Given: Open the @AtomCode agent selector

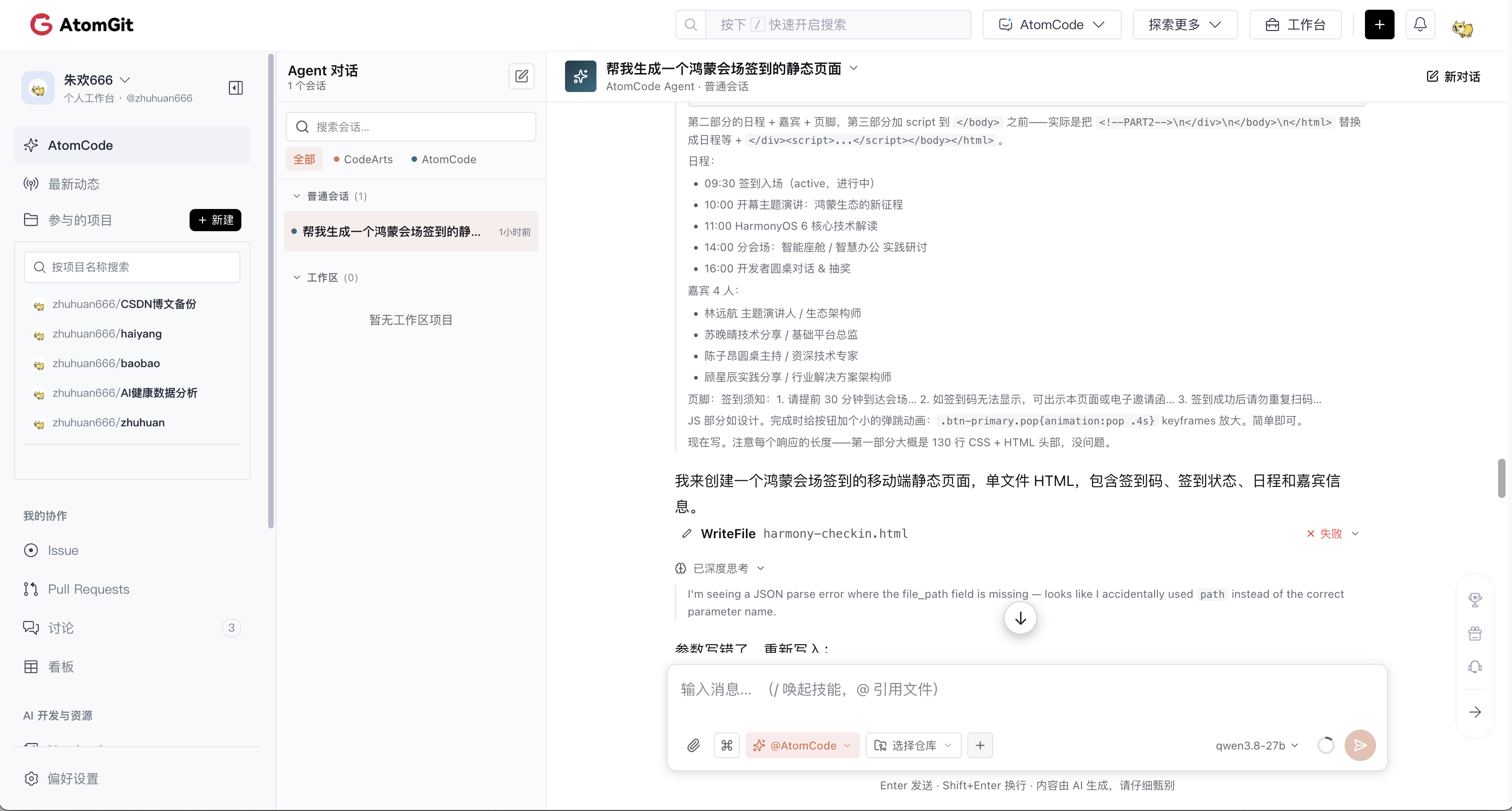Looking at the screenshot, I should pyautogui.click(x=802, y=745).
